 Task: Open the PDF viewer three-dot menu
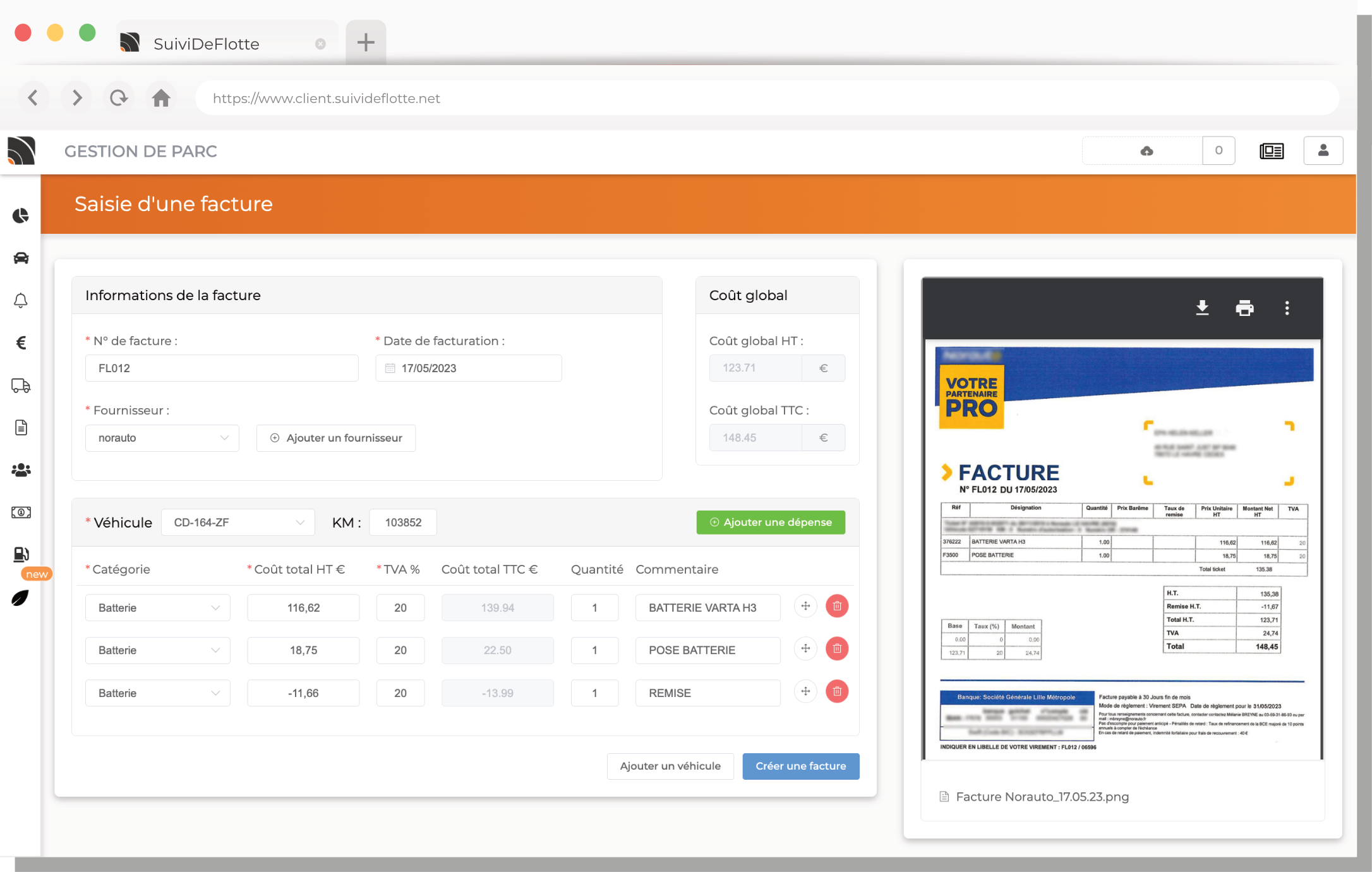(x=1287, y=308)
